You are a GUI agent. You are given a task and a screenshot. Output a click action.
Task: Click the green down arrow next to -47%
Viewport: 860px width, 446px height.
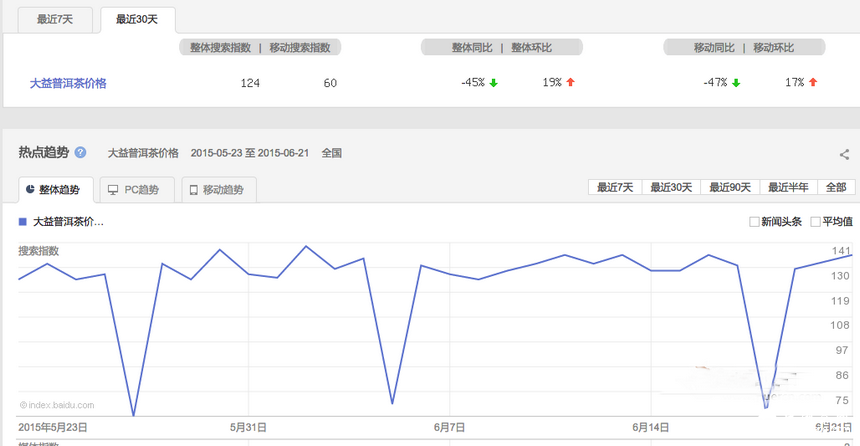click(736, 83)
